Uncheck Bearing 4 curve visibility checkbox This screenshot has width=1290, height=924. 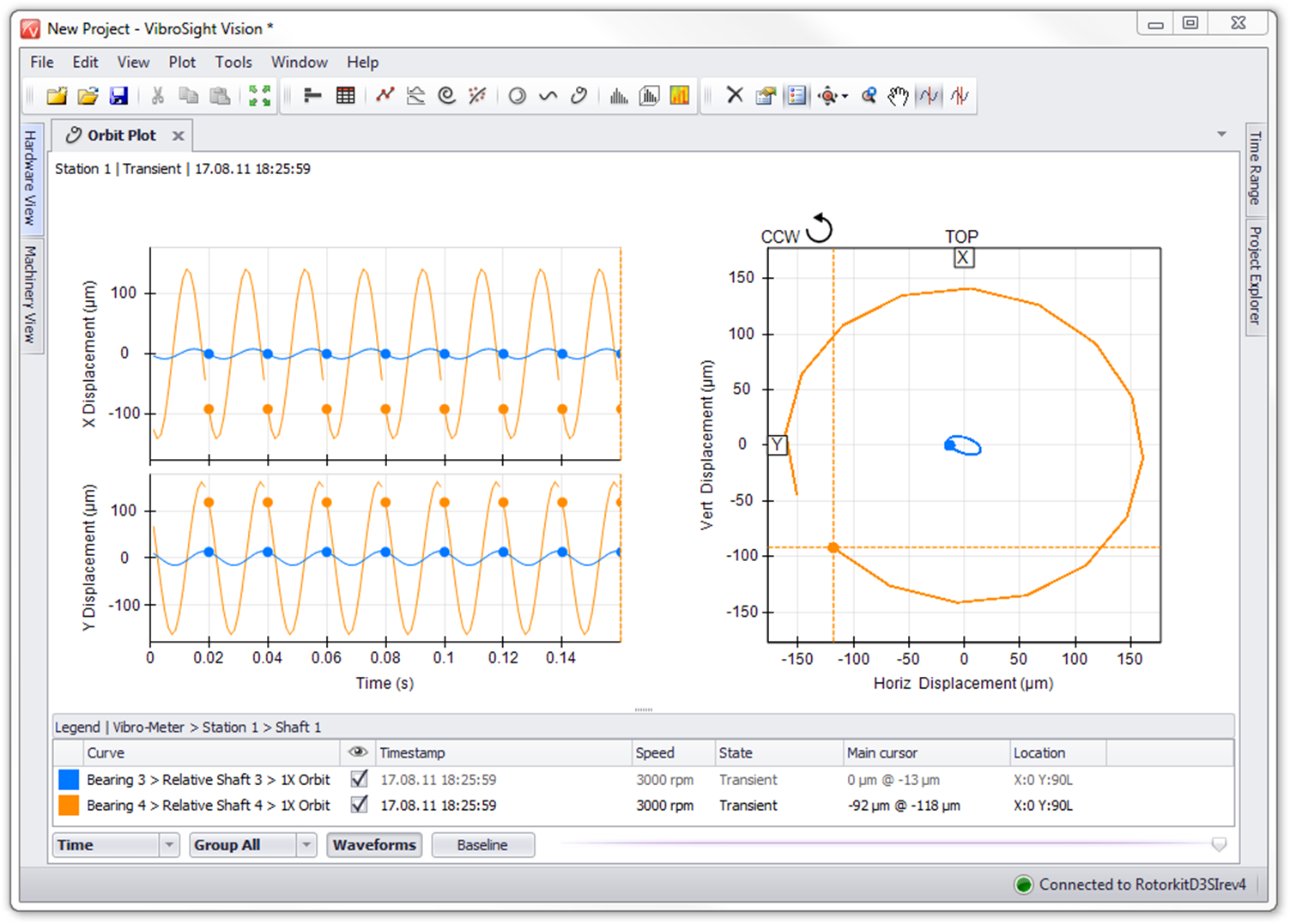360,805
